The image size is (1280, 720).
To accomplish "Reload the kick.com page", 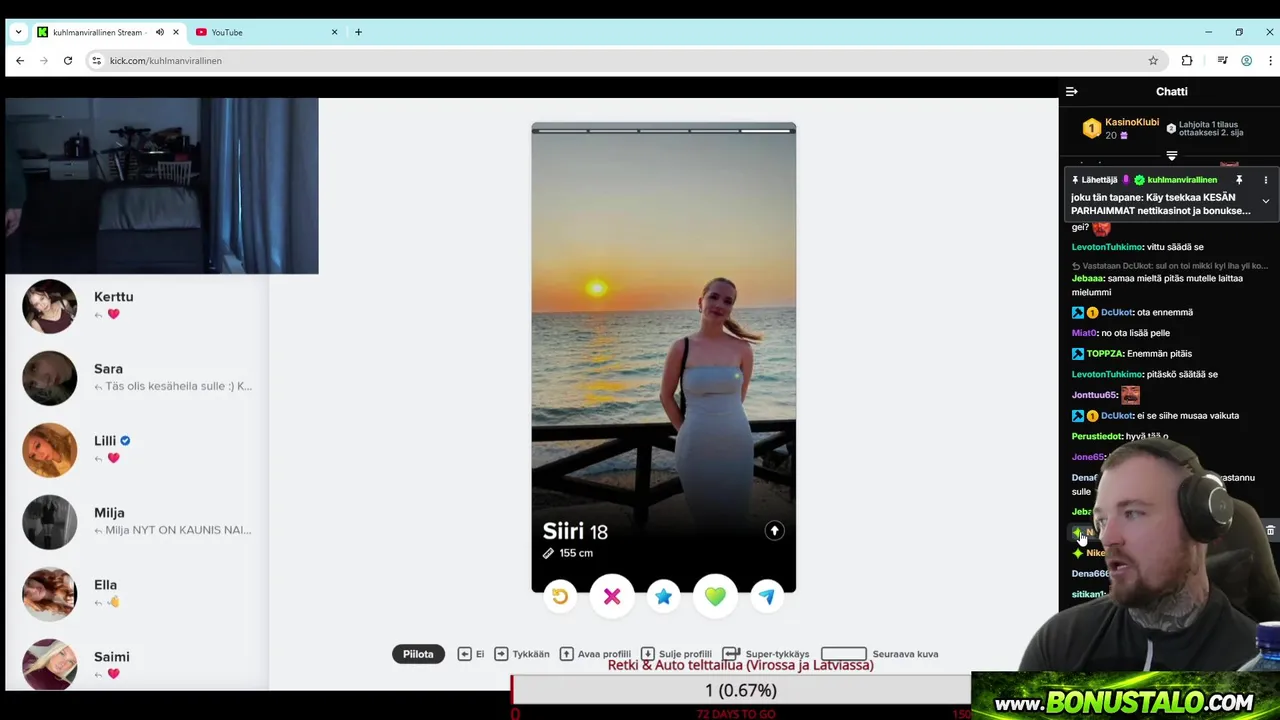I will (68, 60).
